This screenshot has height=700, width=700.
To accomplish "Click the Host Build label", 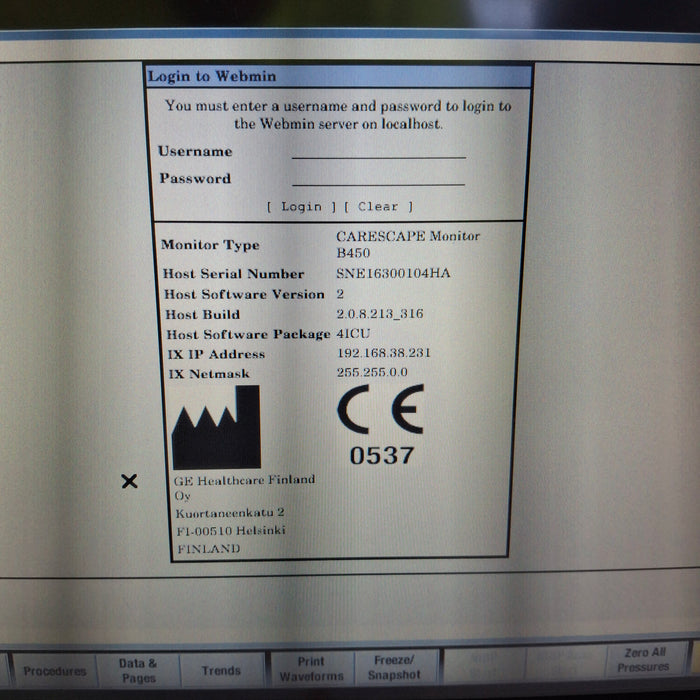I will pos(202,314).
